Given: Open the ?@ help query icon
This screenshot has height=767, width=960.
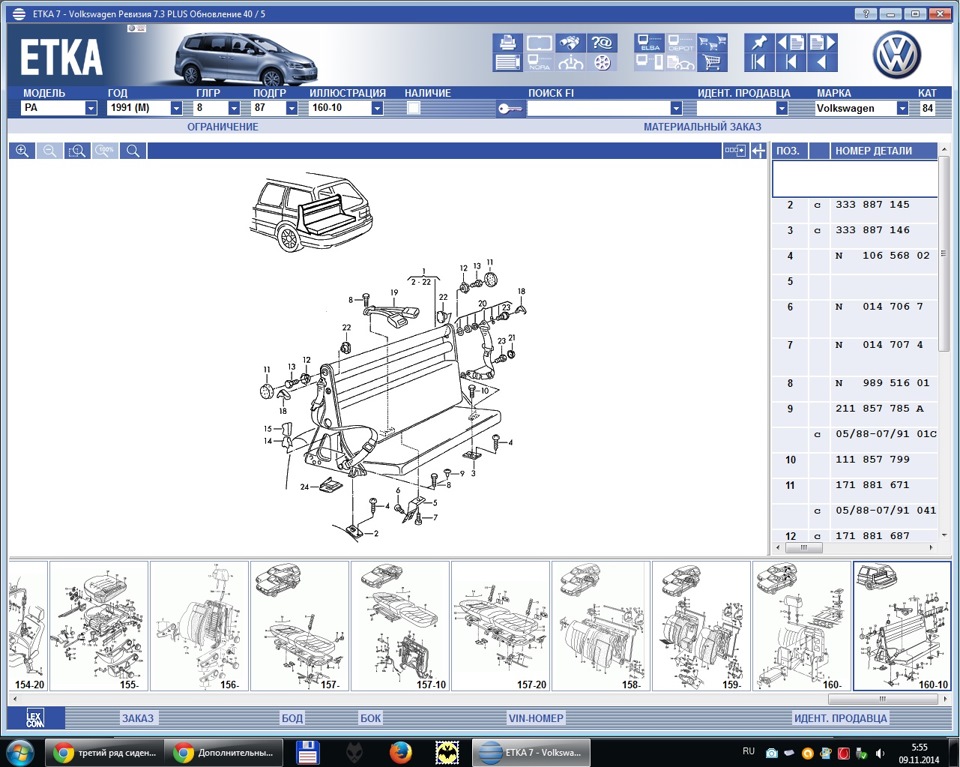Looking at the screenshot, I should 602,43.
